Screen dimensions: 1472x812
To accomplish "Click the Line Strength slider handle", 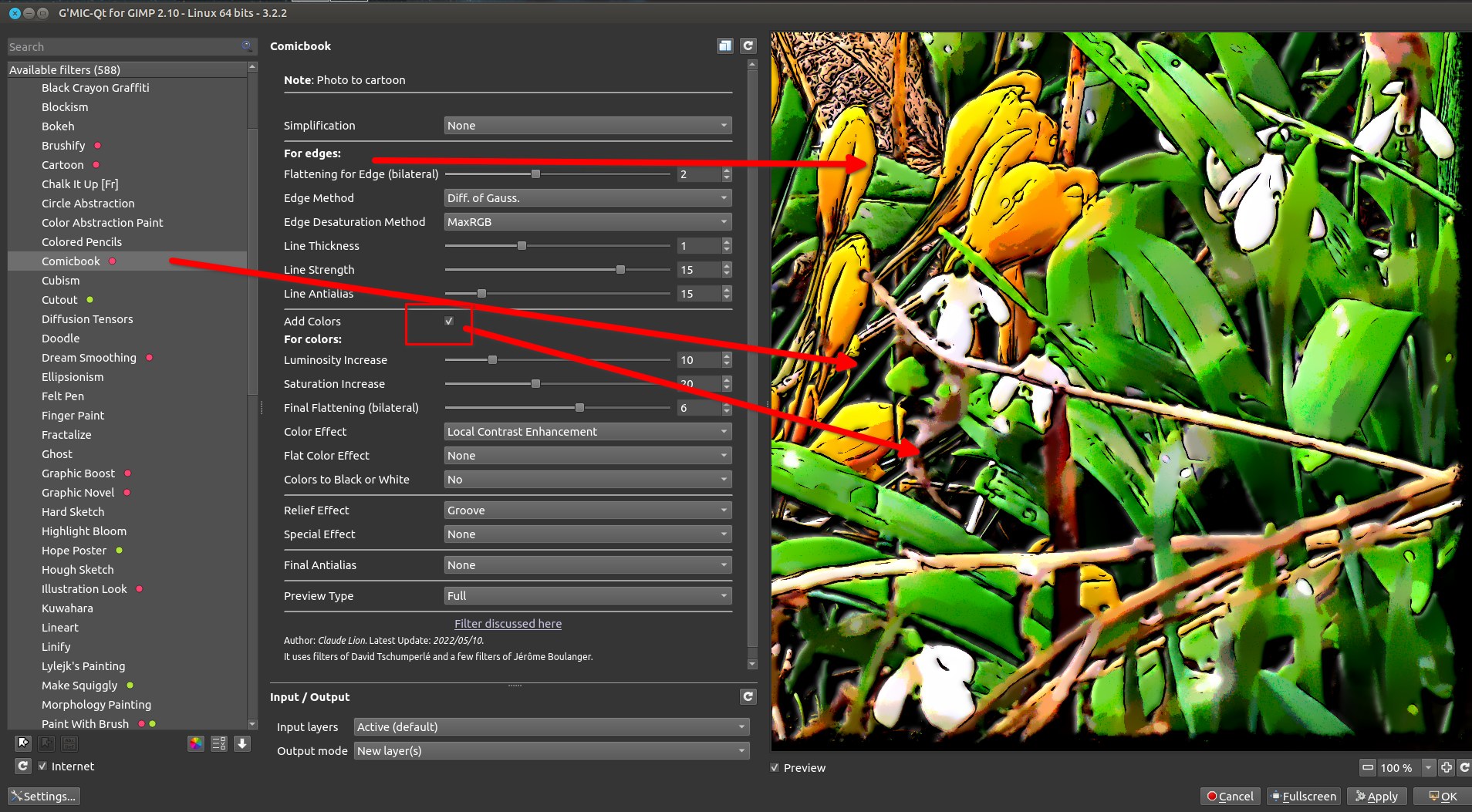I will [620, 270].
